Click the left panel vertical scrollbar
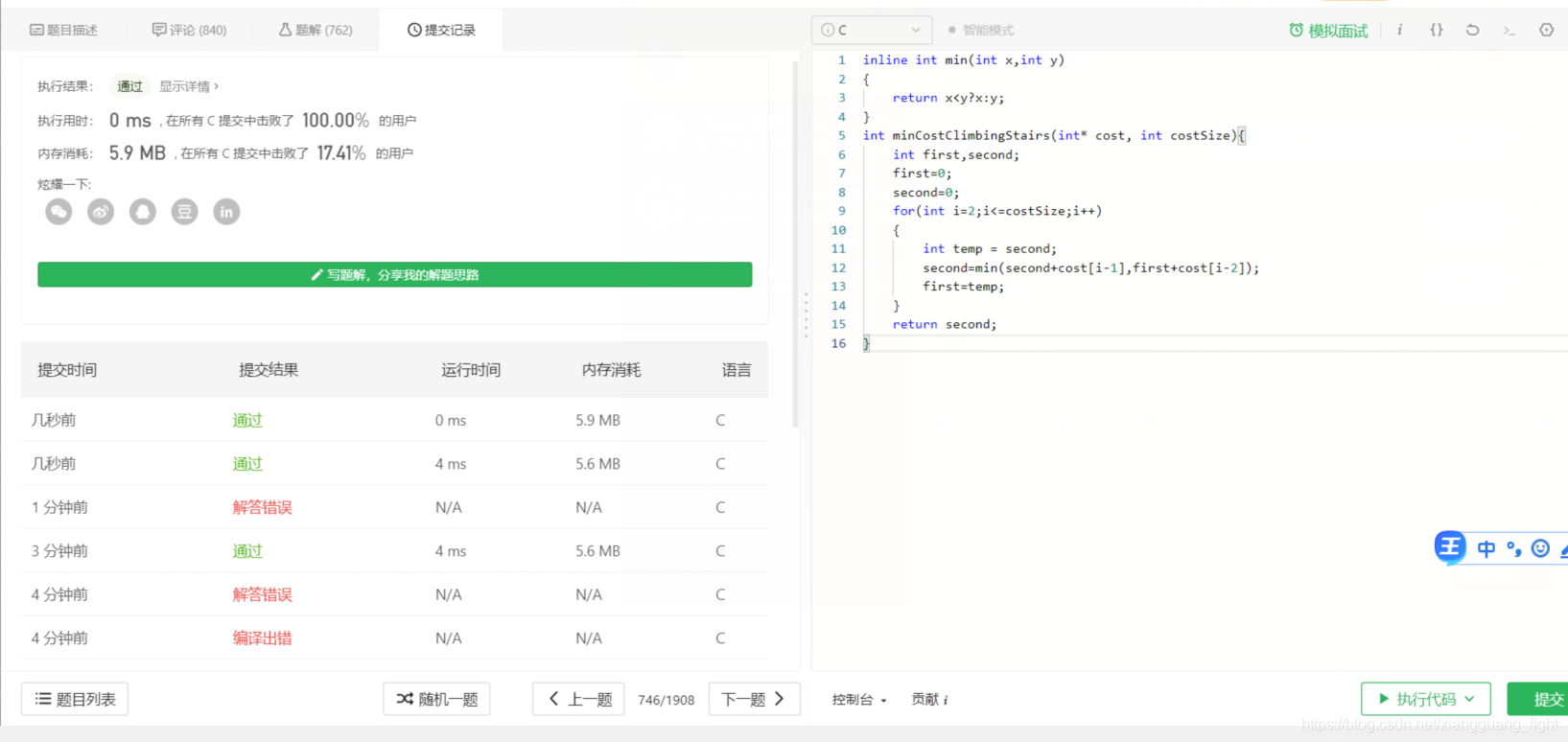This screenshot has height=742, width=1568. point(795,244)
